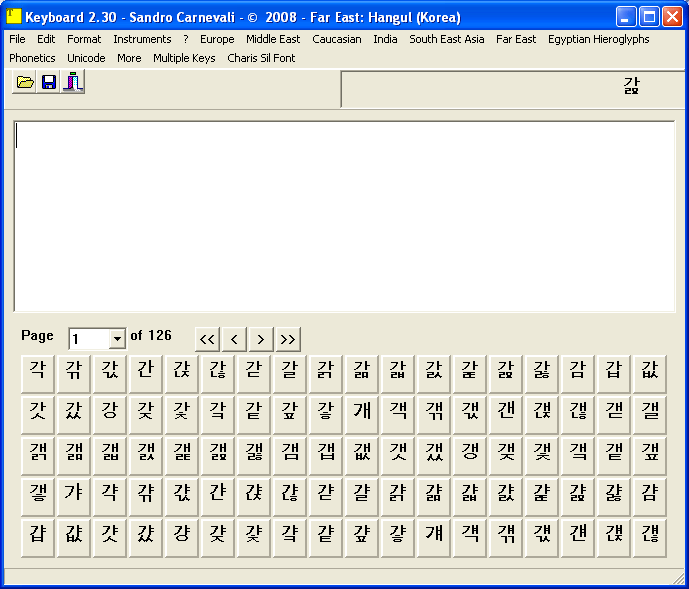Click the open folder toolbar icon

tap(25, 82)
